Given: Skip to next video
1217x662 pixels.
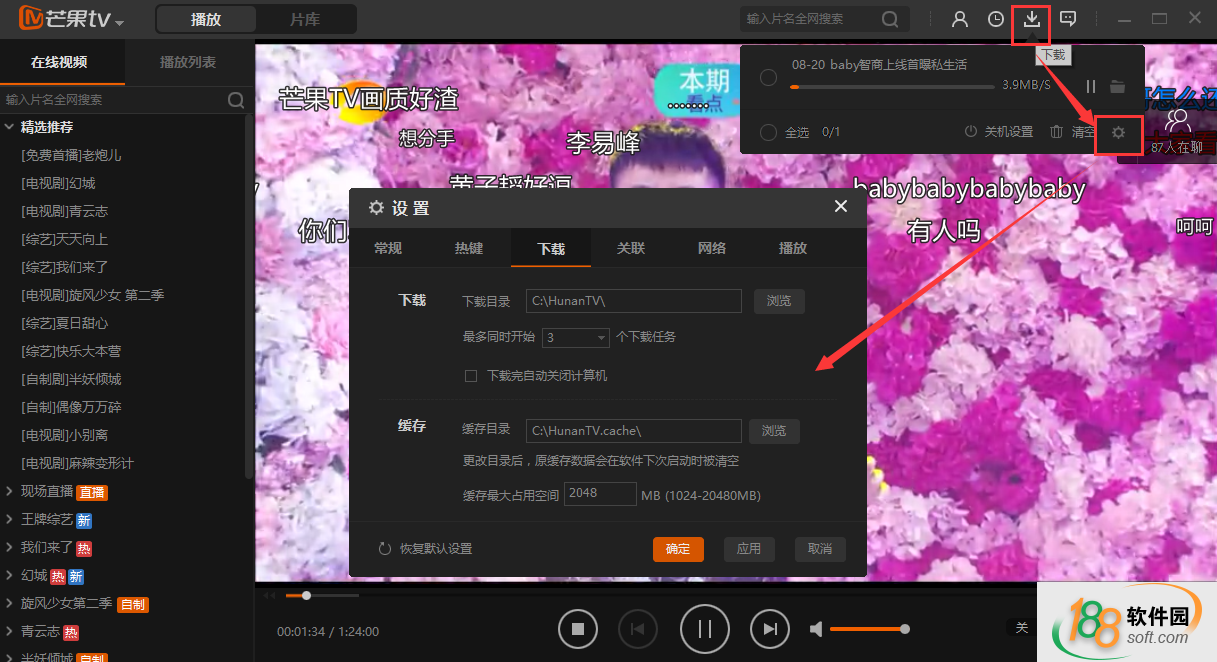Looking at the screenshot, I should pos(769,629).
